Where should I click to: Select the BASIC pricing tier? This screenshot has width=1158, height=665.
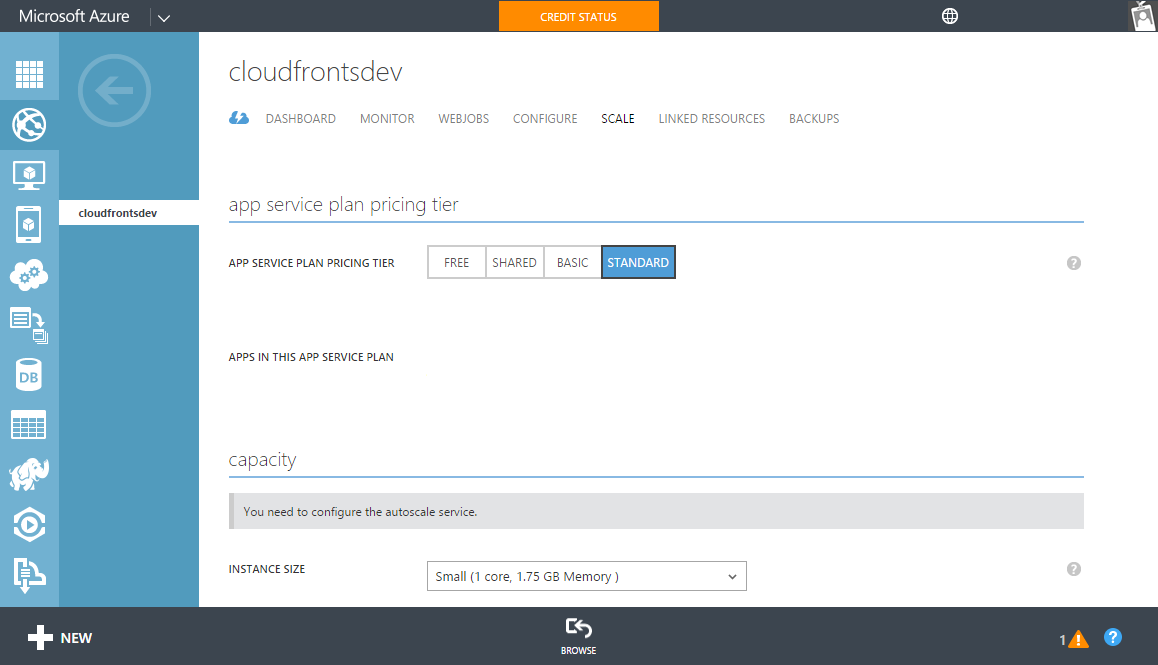tap(572, 262)
